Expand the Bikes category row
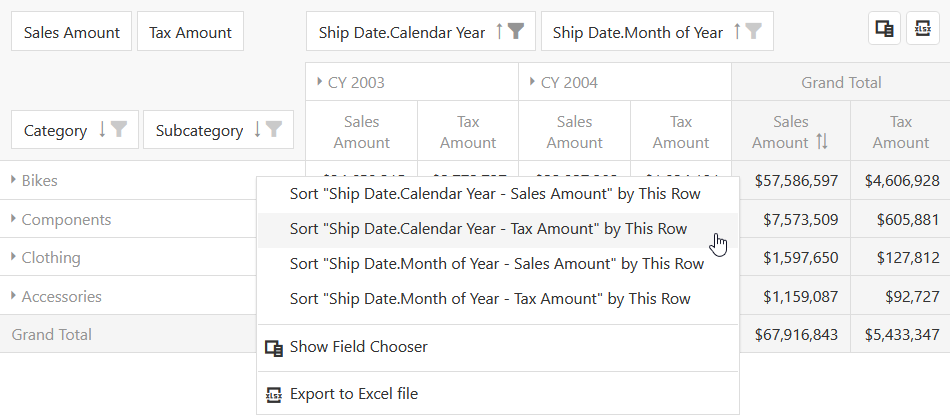This screenshot has width=950, height=415. (14, 180)
